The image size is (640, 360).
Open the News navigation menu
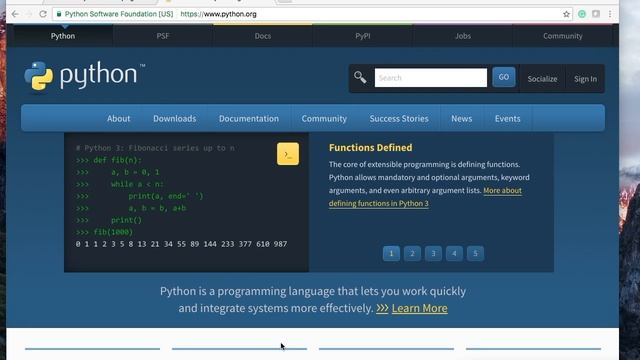462,118
